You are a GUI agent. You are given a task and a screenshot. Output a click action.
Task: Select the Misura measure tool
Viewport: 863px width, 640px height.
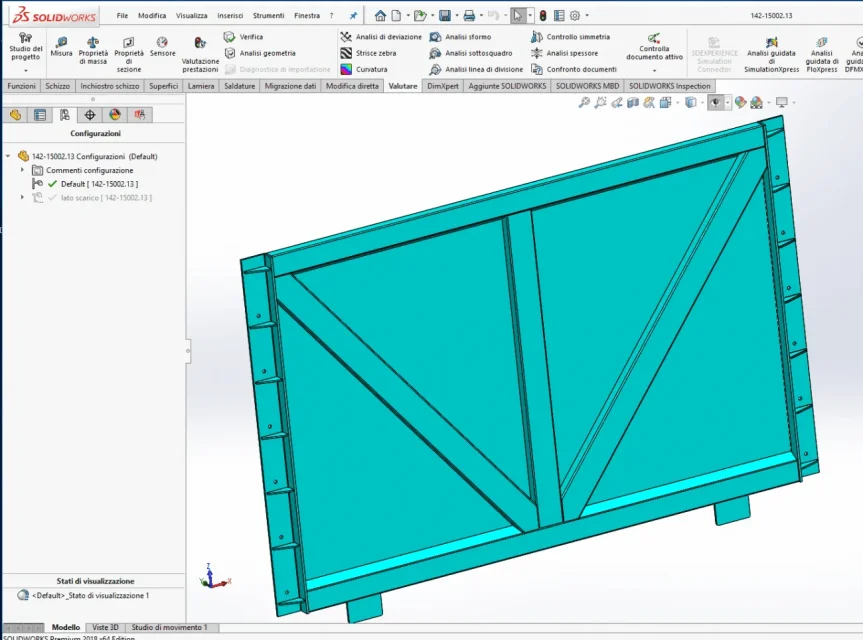tap(61, 47)
